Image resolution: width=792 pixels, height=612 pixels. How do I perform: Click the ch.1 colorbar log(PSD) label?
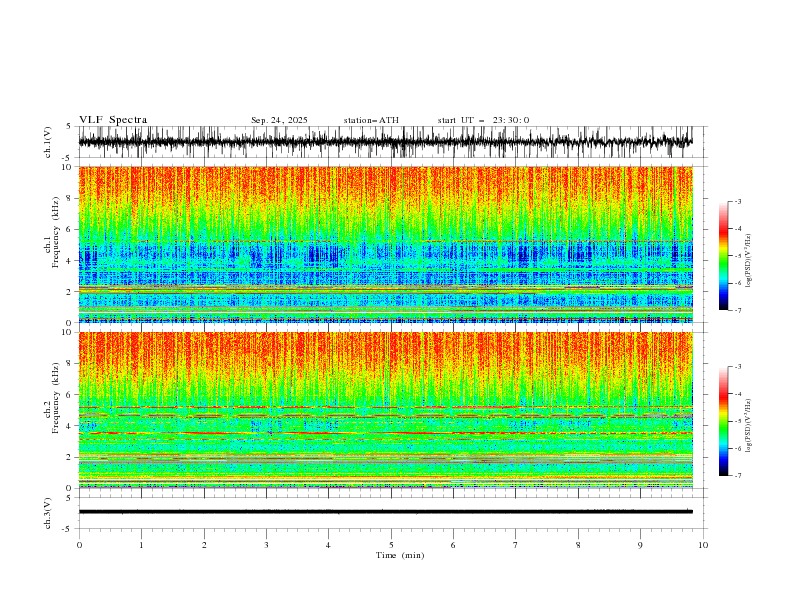pyautogui.click(x=749, y=261)
